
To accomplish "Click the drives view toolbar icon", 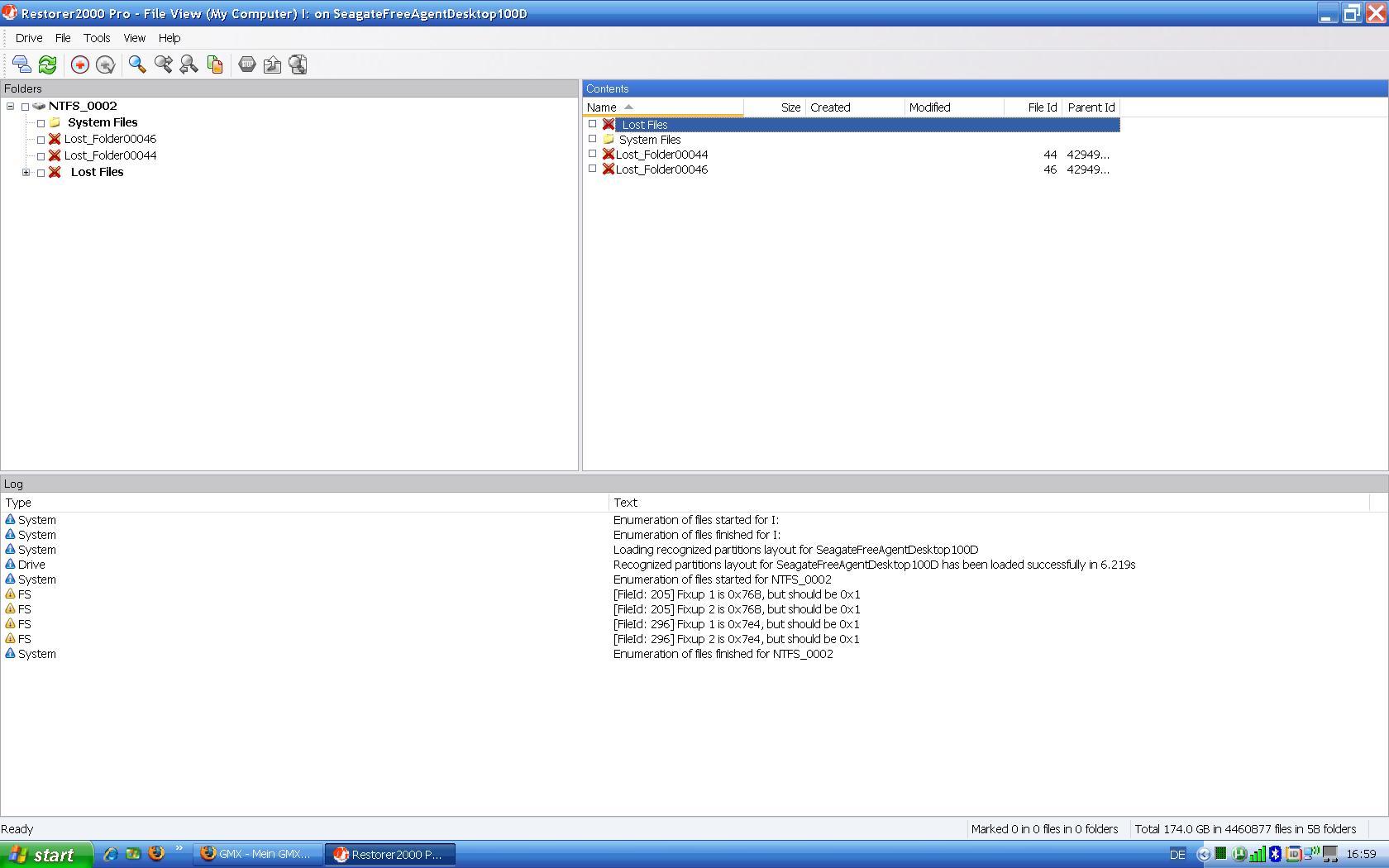I will (x=21, y=64).
